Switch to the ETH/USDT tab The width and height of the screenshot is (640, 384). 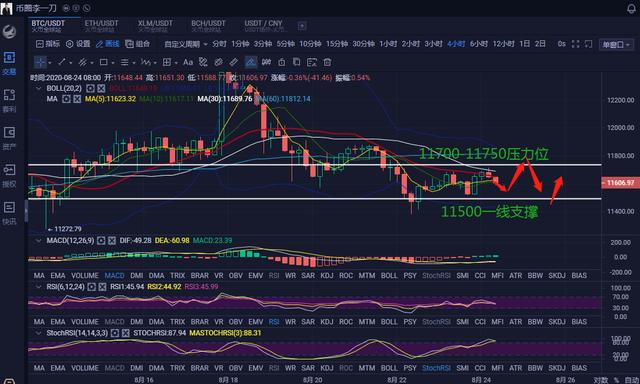[101, 26]
